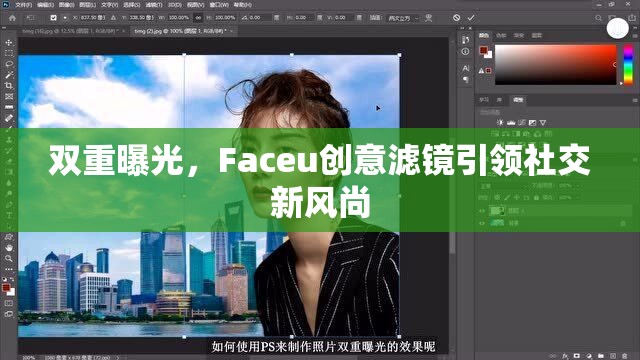Viewport: 640px width, 360px height.
Task: Switch to warp mode icon in options bar
Action: (429, 18)
